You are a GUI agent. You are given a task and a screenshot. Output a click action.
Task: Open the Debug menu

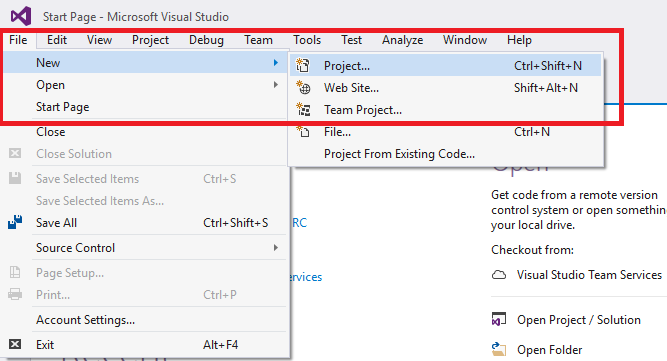tap(206, 40)
